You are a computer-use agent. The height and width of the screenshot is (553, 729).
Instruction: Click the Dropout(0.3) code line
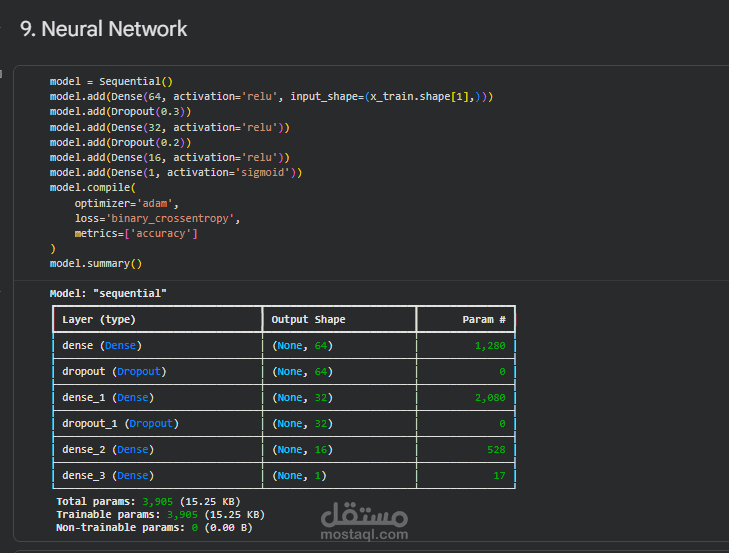(x=120, y=112)
